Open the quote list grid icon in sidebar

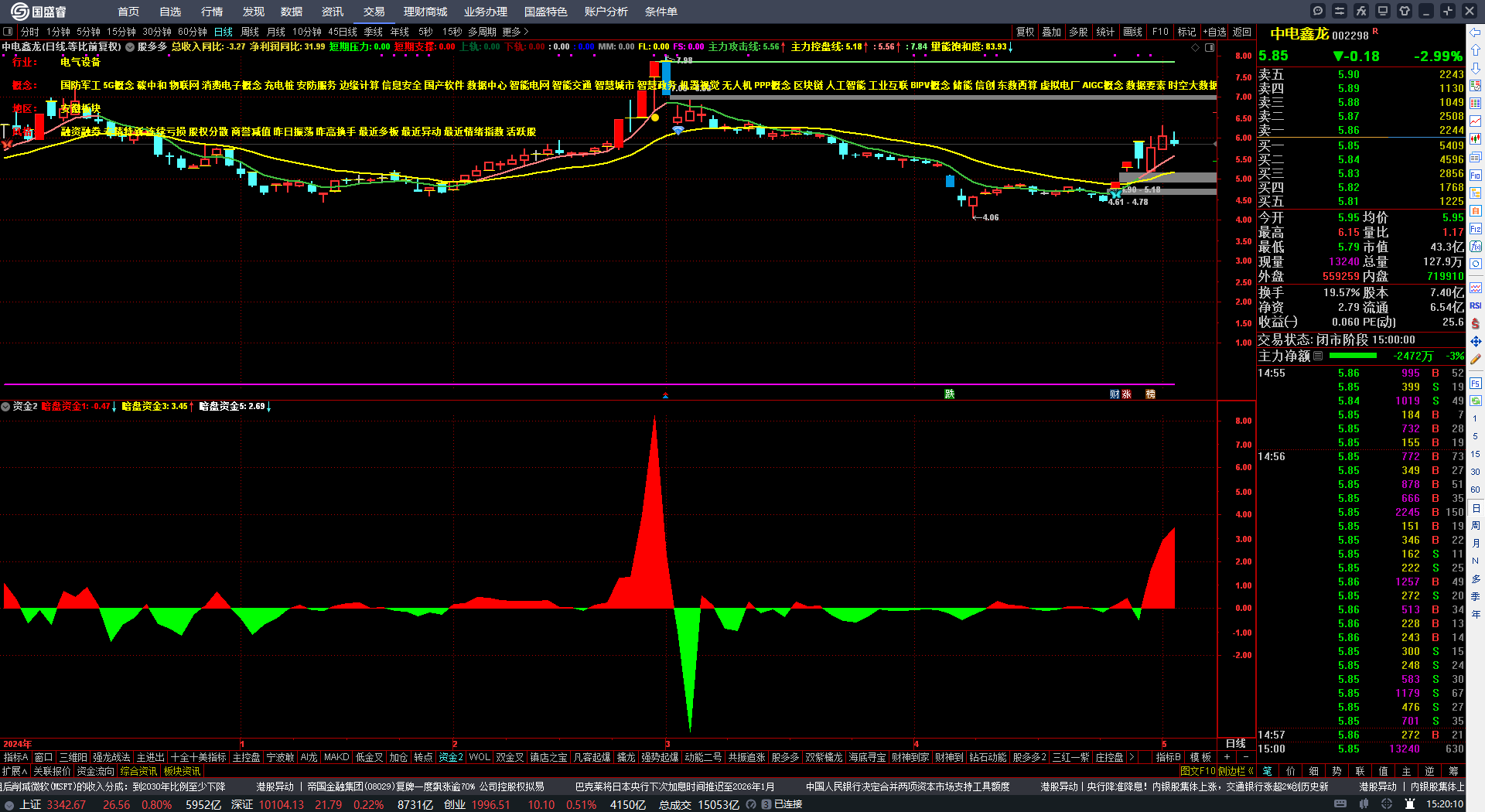click(x=1476, y=103)
